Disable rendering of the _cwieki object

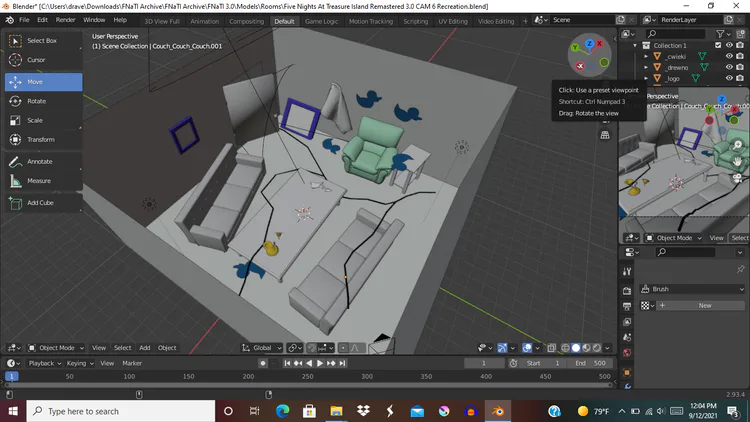740,56
